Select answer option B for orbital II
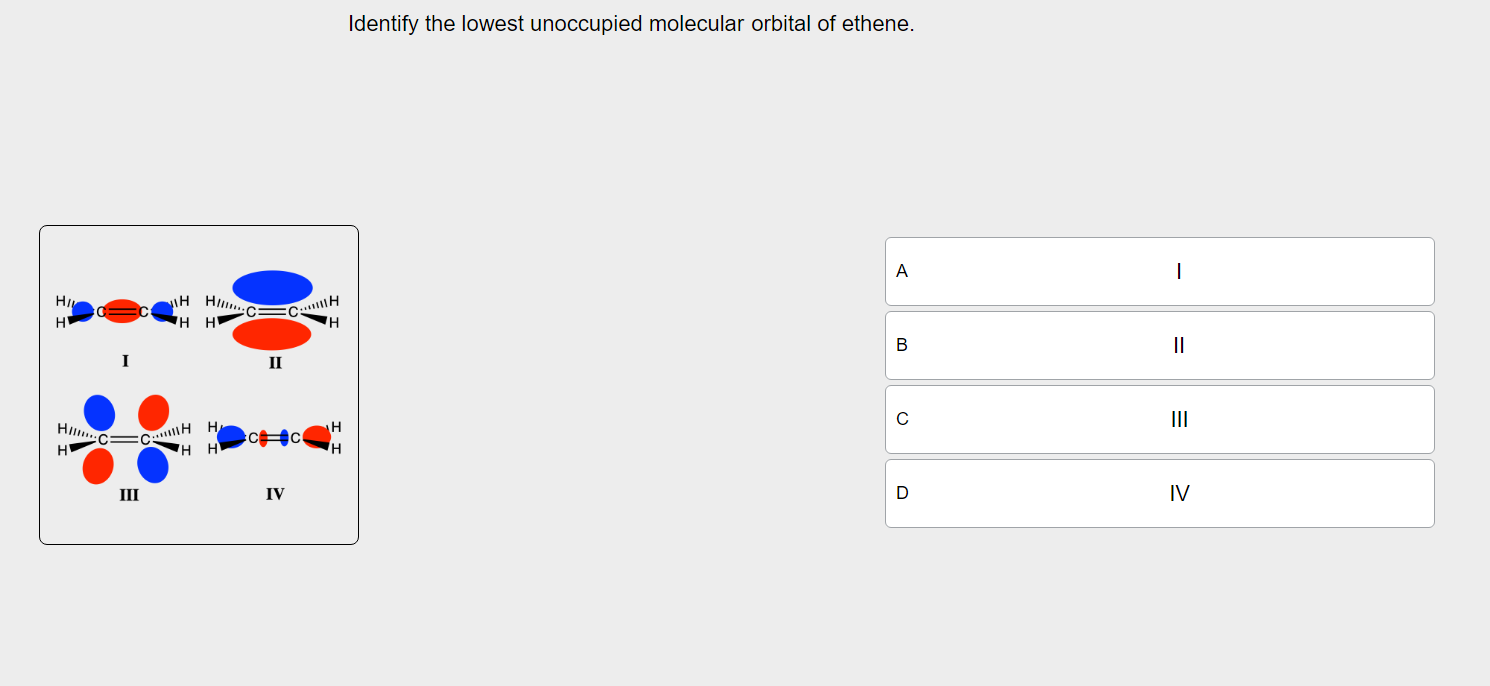The image size is (1490, 686). [x=1159, y=345]
